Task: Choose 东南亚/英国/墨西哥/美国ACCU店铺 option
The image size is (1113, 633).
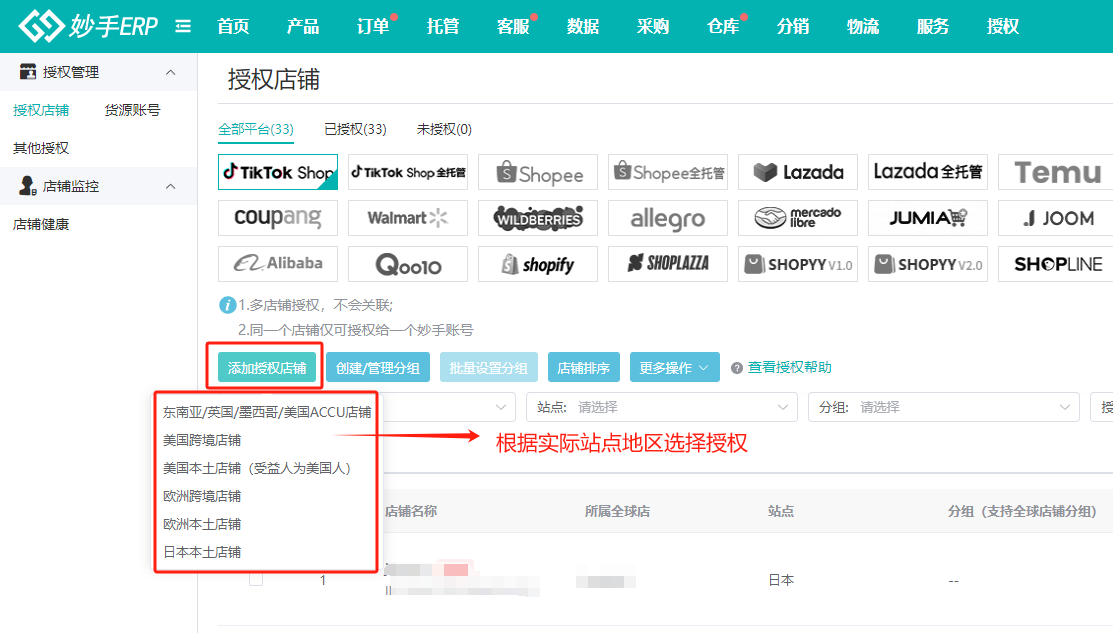Action: click(267, 412)
